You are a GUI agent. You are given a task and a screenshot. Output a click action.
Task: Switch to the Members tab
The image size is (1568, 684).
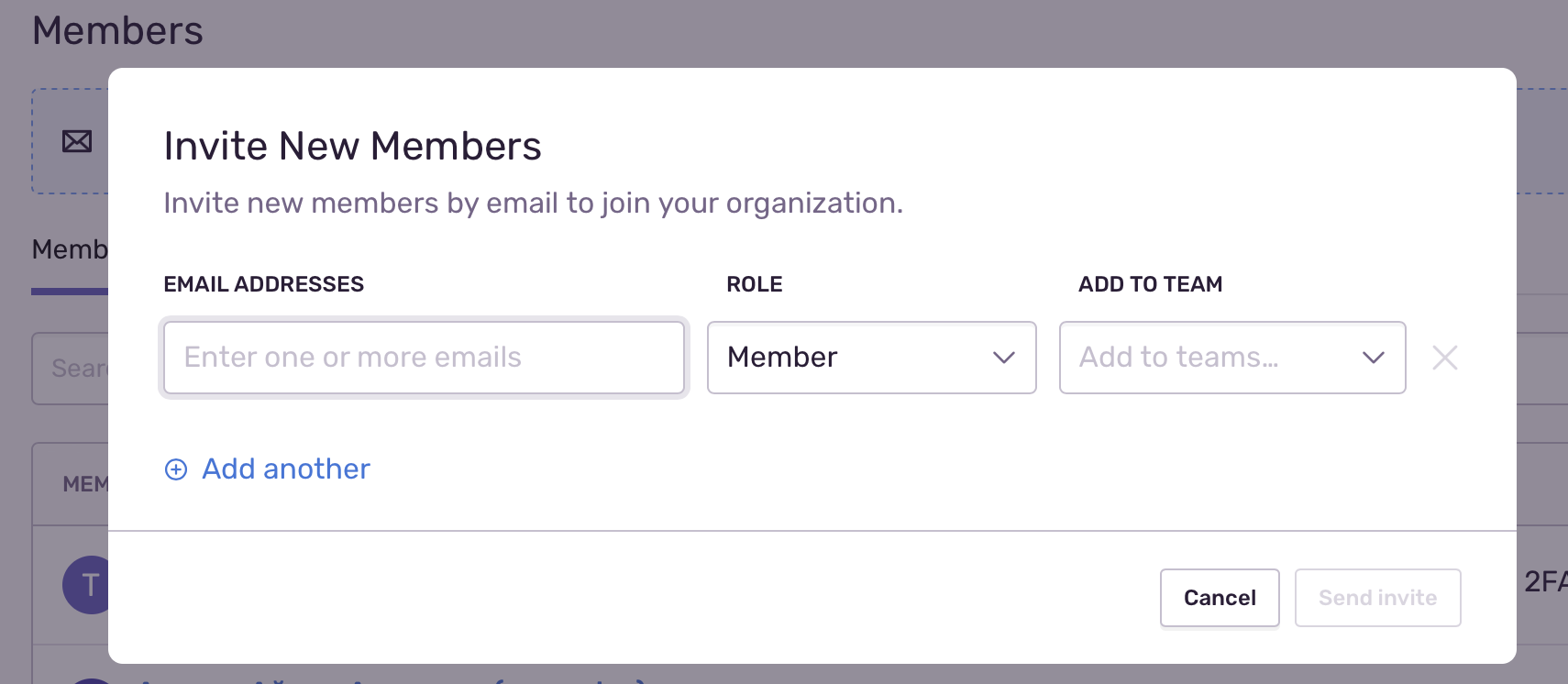[x=69, y=249]
